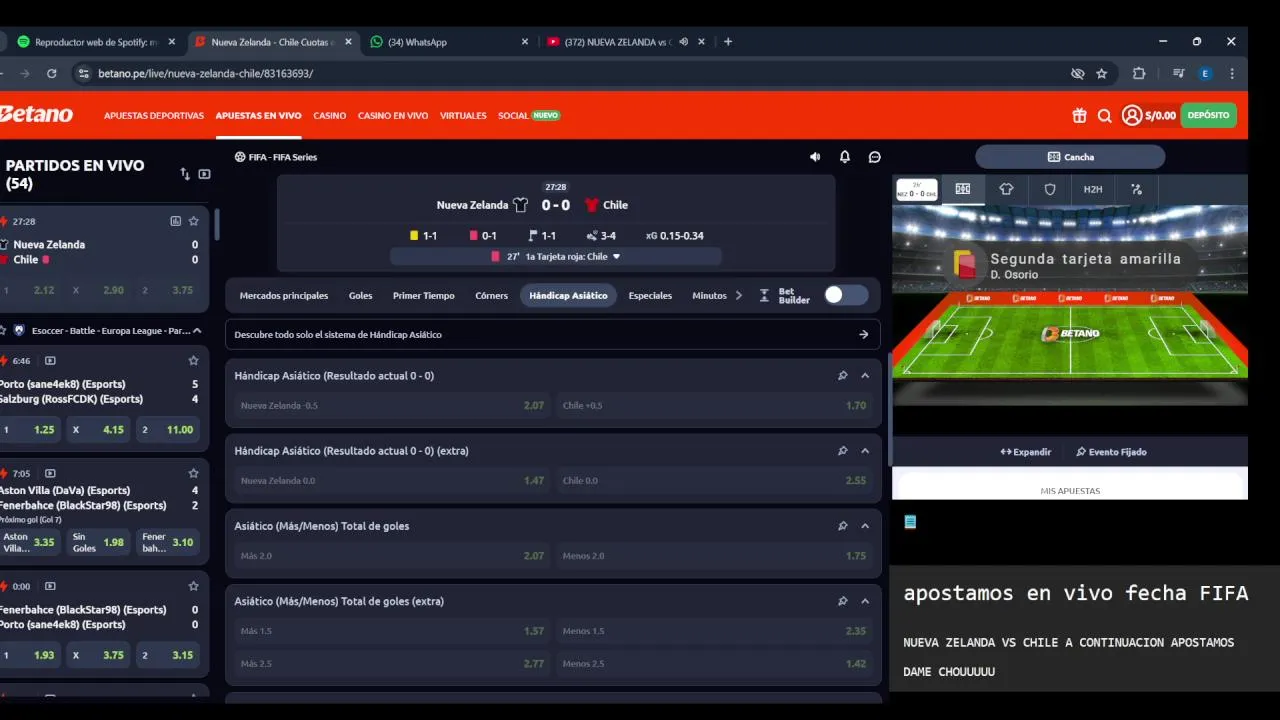Switch to Primer Tiempo tab
The width and height of the screenshot is (1280, 720).
pos(423,296)
